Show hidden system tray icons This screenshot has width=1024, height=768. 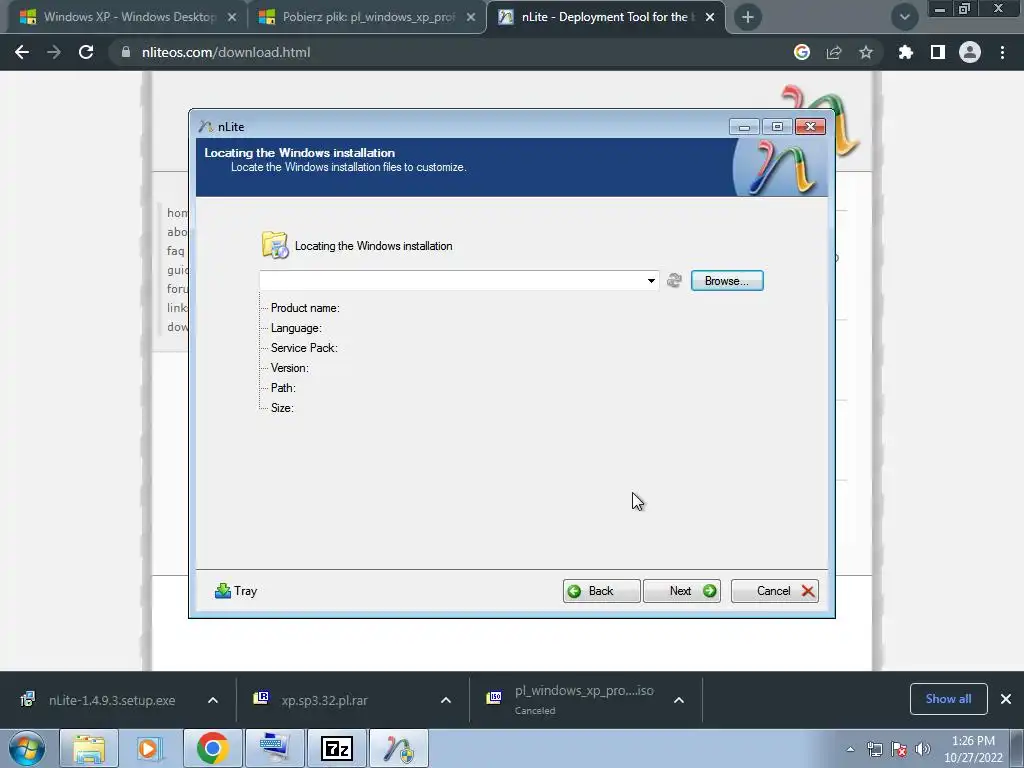click(x=850, y=749)
